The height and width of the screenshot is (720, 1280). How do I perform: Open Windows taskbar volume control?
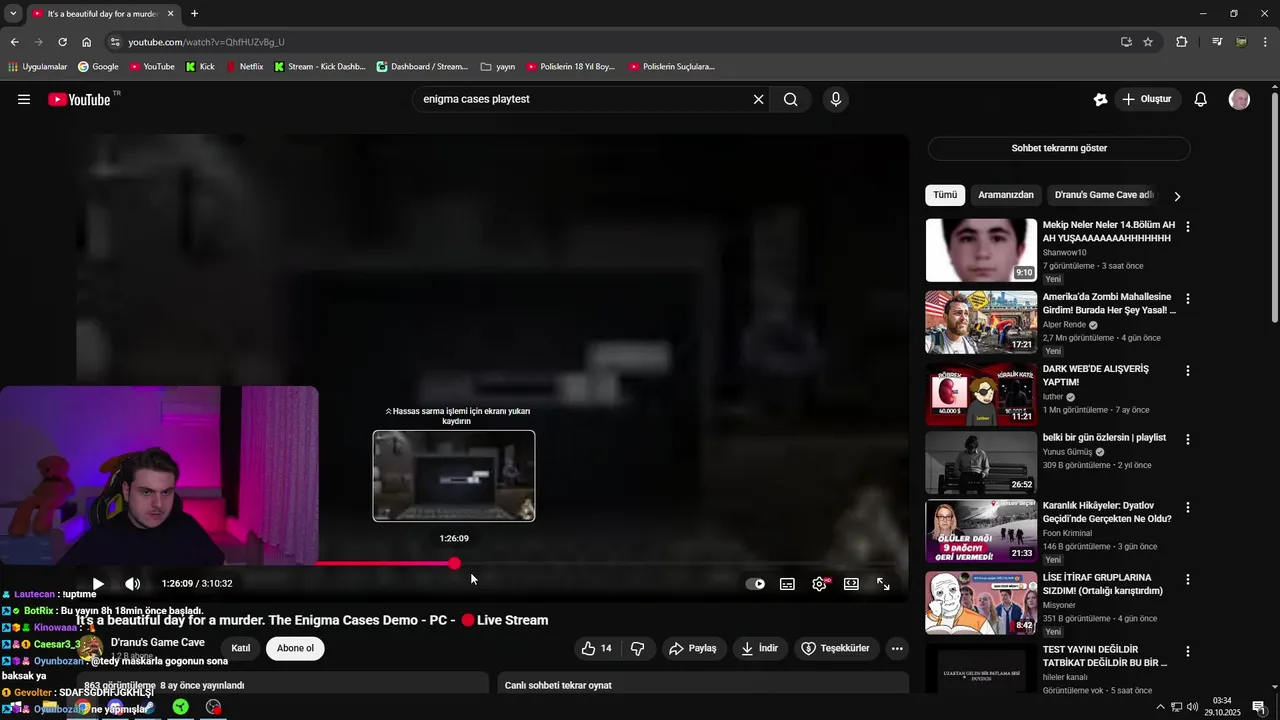[1193, 707]
